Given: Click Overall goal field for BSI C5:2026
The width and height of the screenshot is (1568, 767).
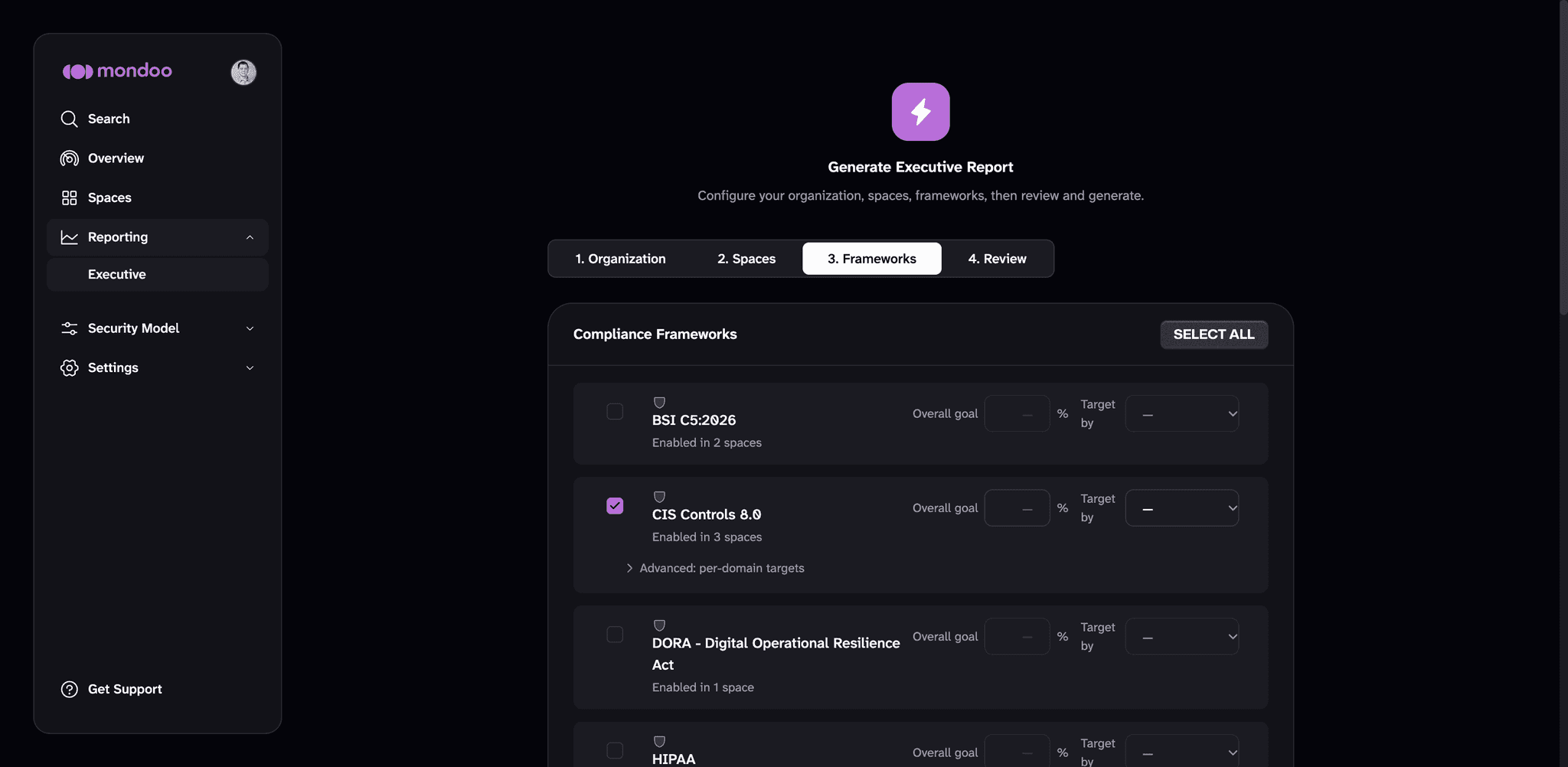Looking at the screenshot, I should coord(1017,413).
